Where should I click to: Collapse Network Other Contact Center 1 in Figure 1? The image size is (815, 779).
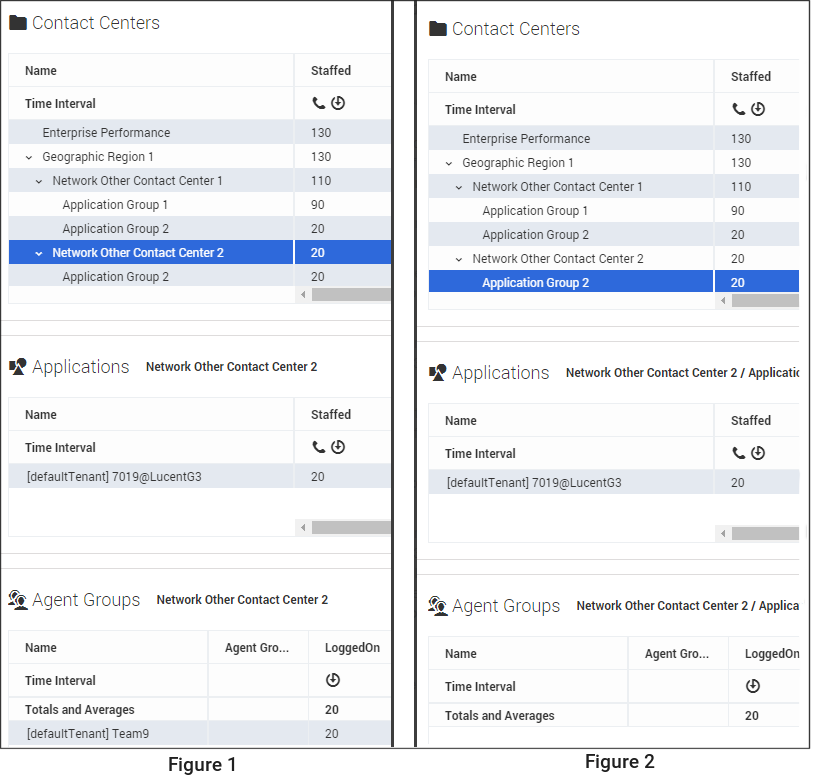point(39,181)
